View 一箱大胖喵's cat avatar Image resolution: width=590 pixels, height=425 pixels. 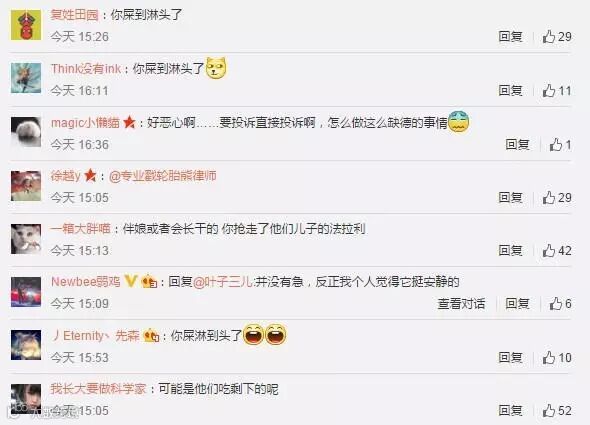26,239
